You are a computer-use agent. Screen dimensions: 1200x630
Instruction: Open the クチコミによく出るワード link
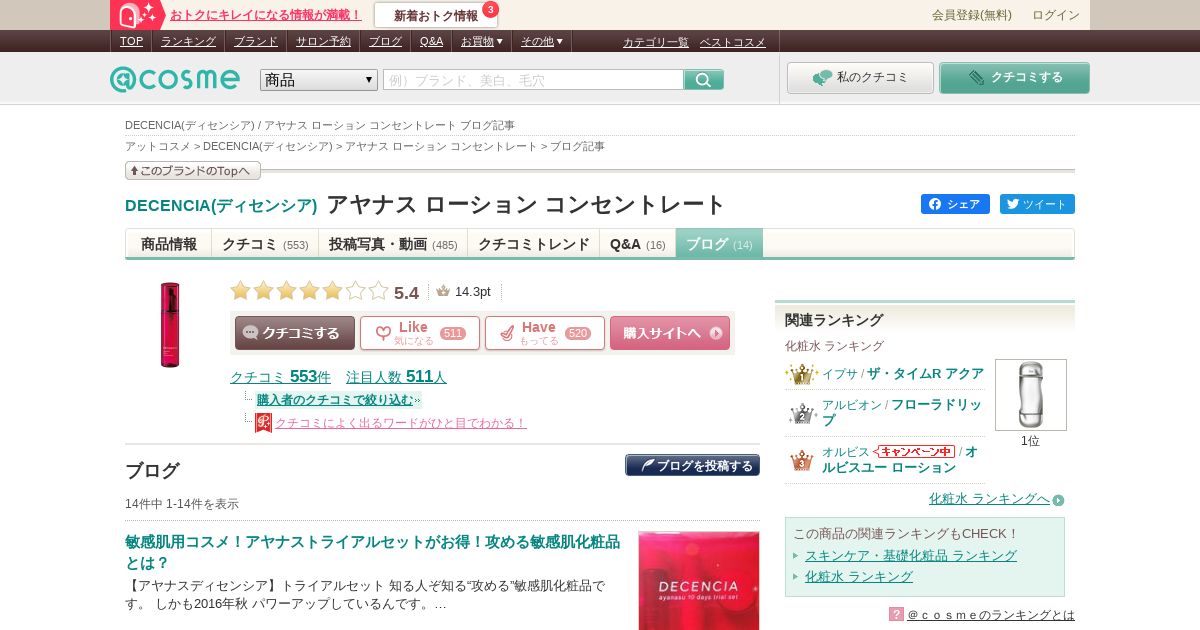point(401,423)
